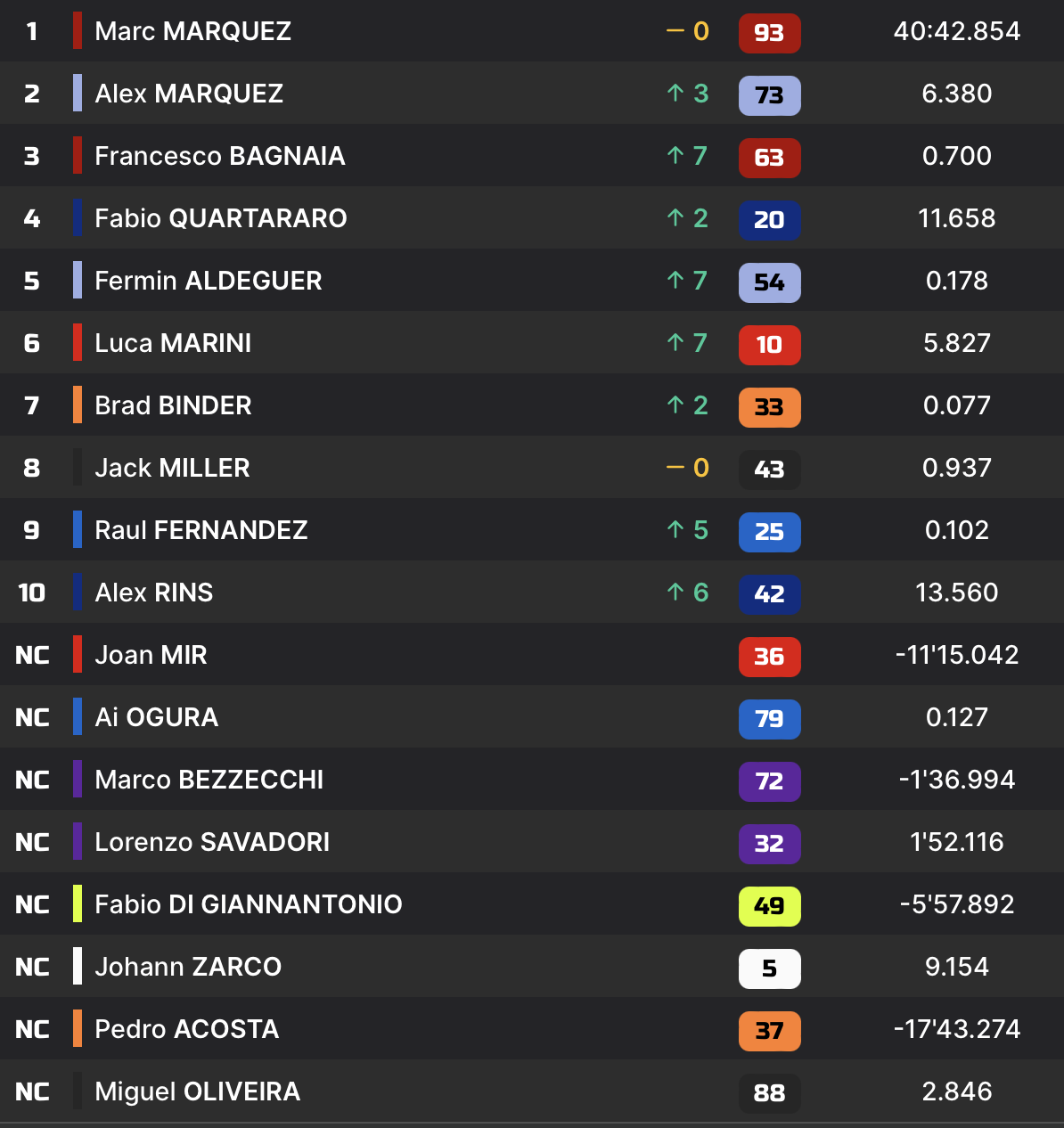Click the purple number 72 badge
Image resolution: width=1064 pixels, height=1128 pixels.
coord(770,781)
